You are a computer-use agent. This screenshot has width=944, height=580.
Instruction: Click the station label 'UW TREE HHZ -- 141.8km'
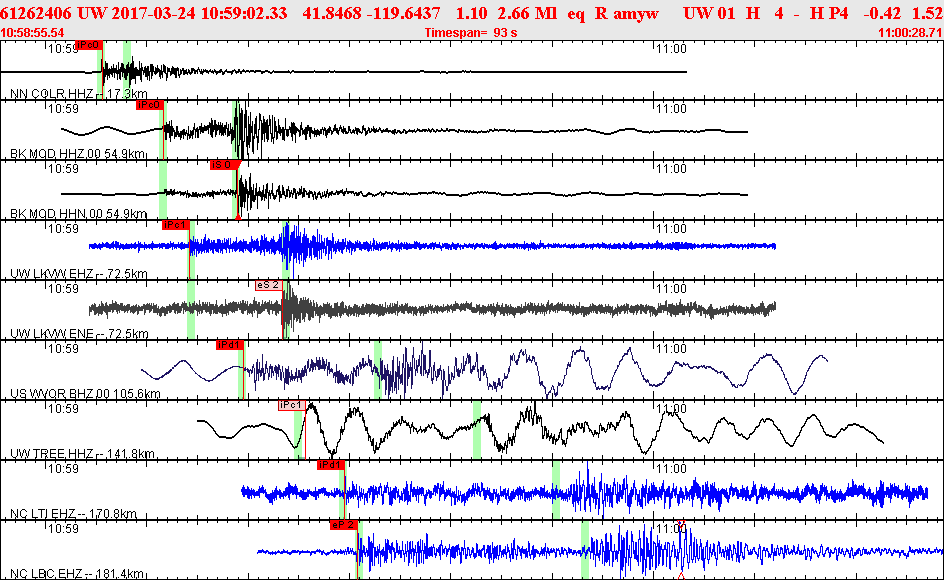82,454
